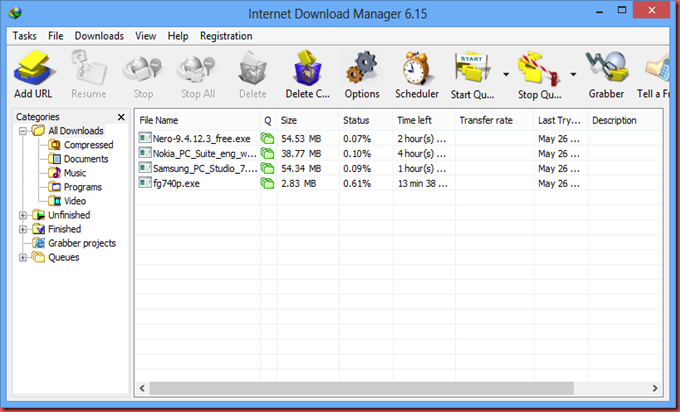Click the Stop Queue icon
680x412 pixels.
[x=538, y=69]
